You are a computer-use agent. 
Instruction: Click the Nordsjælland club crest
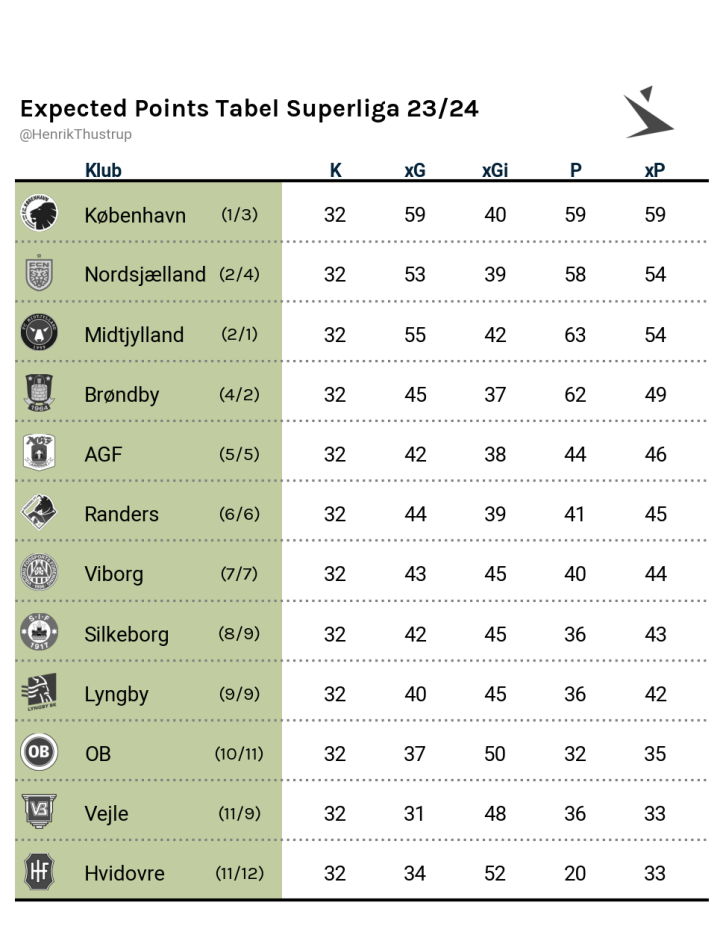(x=39, y=273)
